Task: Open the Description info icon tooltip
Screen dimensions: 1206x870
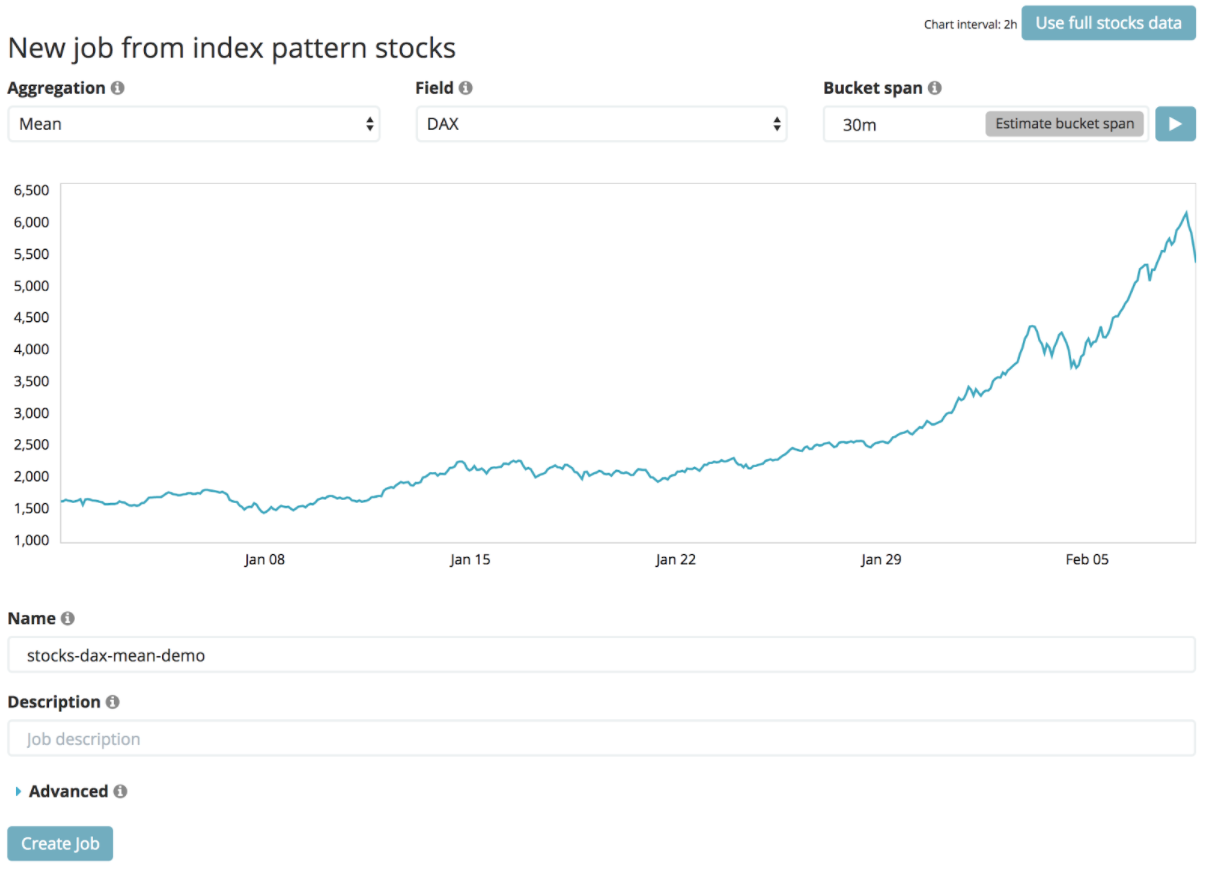Action: click(113, 702)
